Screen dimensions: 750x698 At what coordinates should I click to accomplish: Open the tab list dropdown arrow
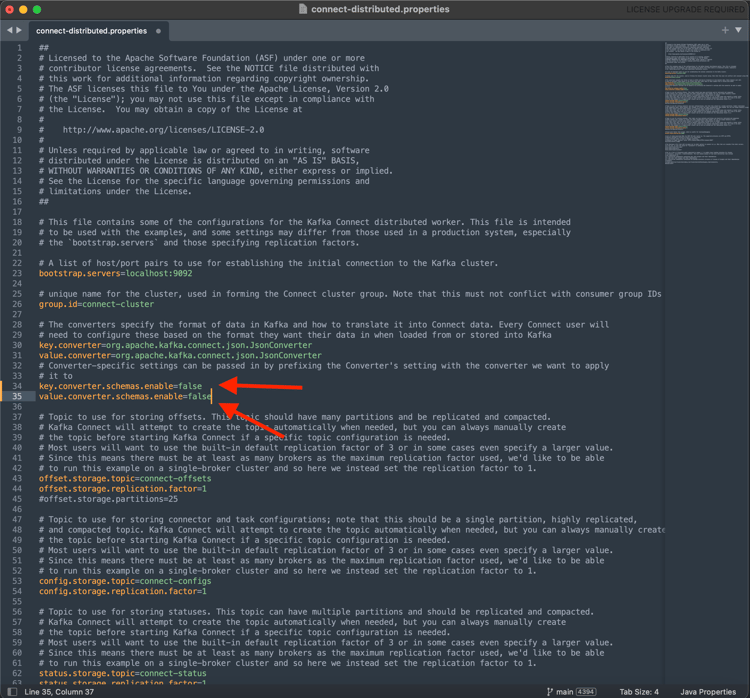click(x=739, y=30)
